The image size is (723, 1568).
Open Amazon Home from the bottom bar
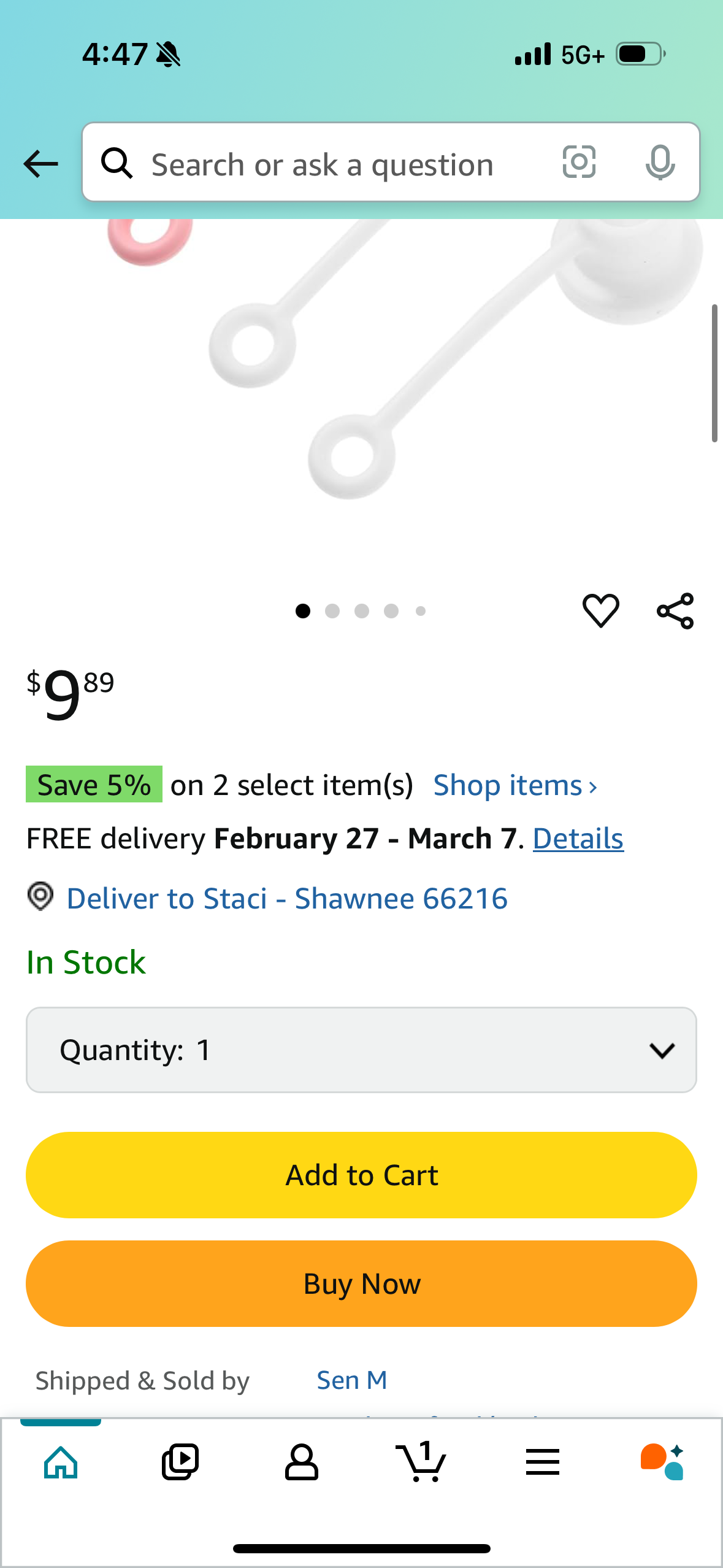[60, 1461]
